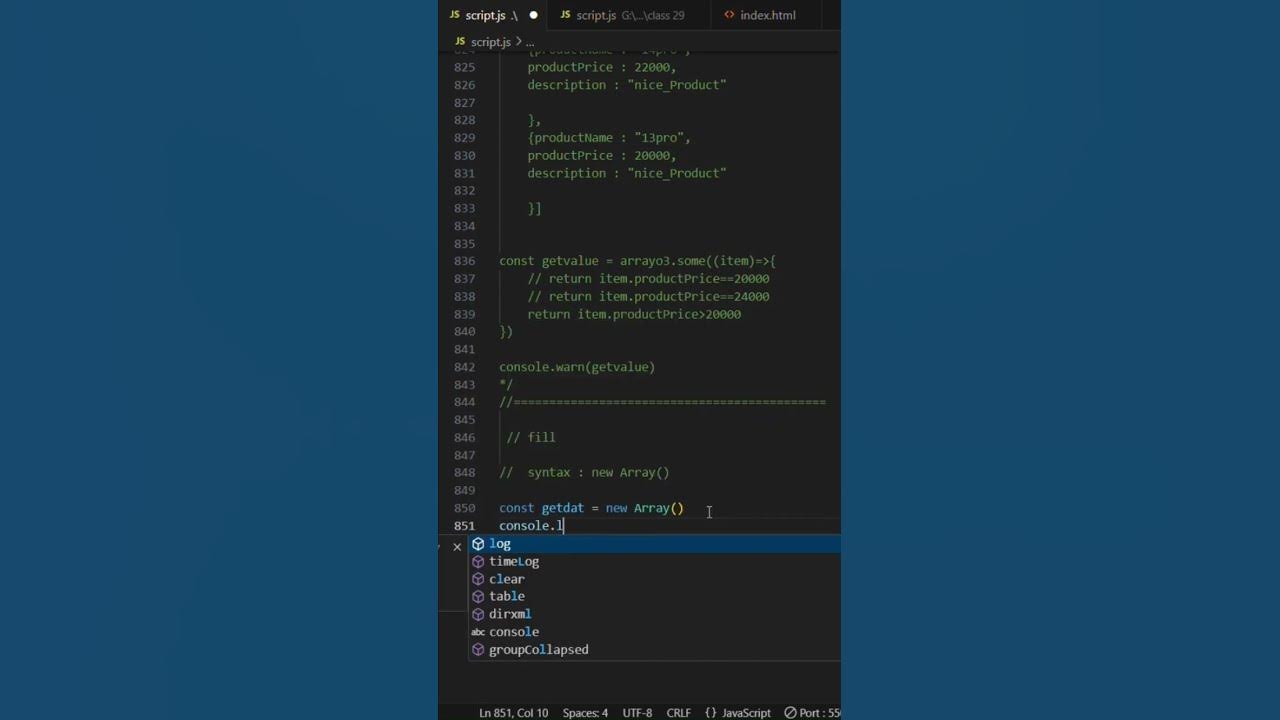Screen dimensions: 1280x720
Task: Click script.js in the breadcrumb bar
Action: tap(490, 42)
